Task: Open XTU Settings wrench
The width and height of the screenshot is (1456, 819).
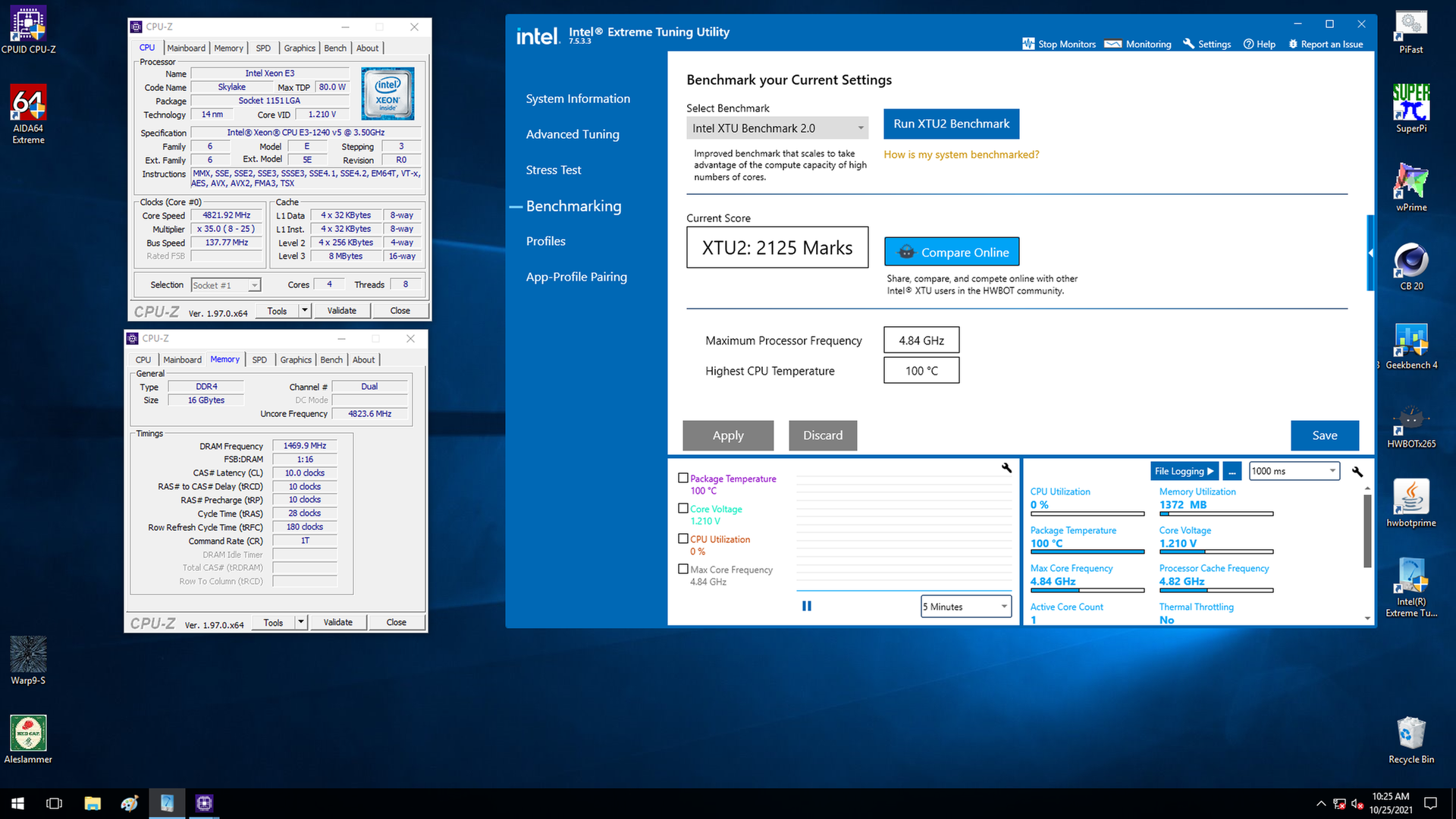Action: click(x=1207, y=44)
